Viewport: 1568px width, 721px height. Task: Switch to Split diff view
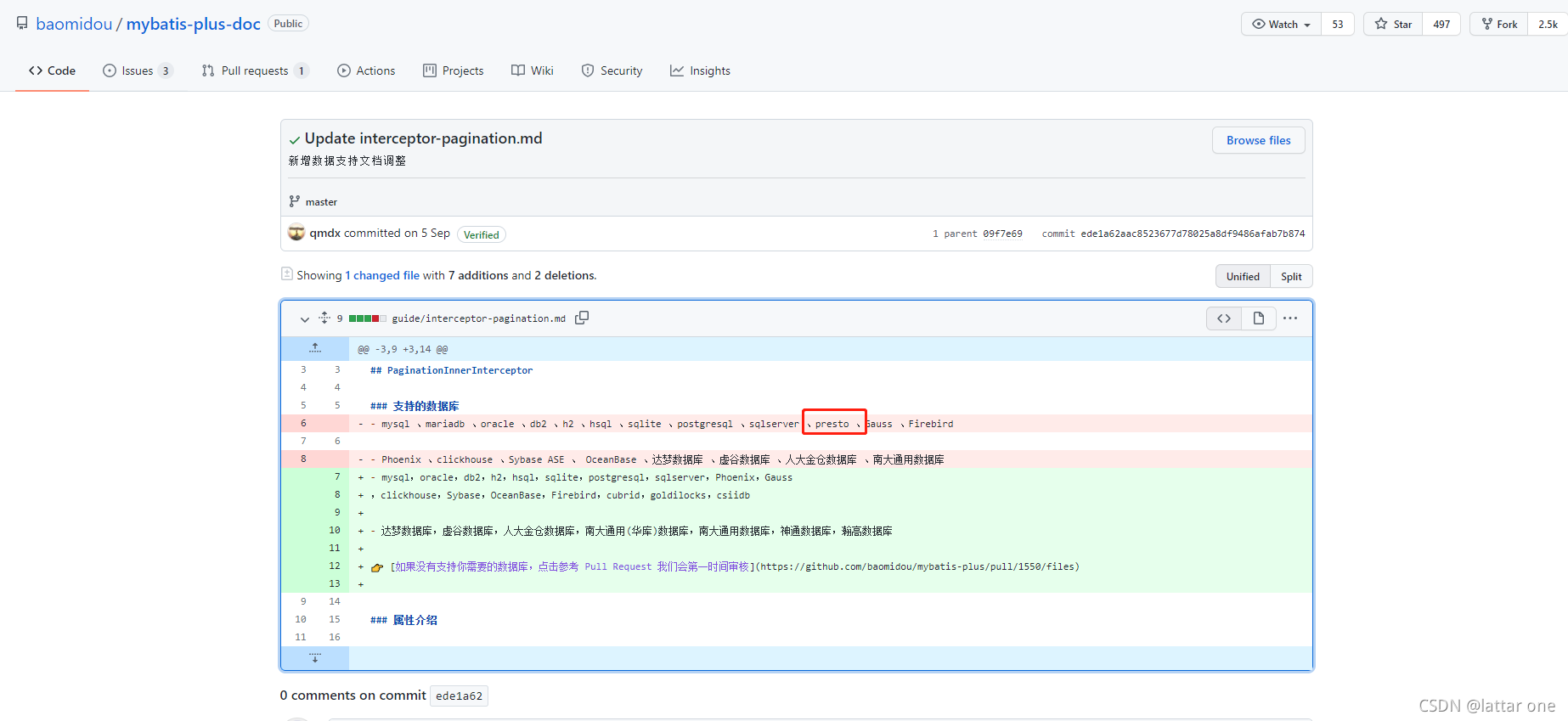[1291, 276]
